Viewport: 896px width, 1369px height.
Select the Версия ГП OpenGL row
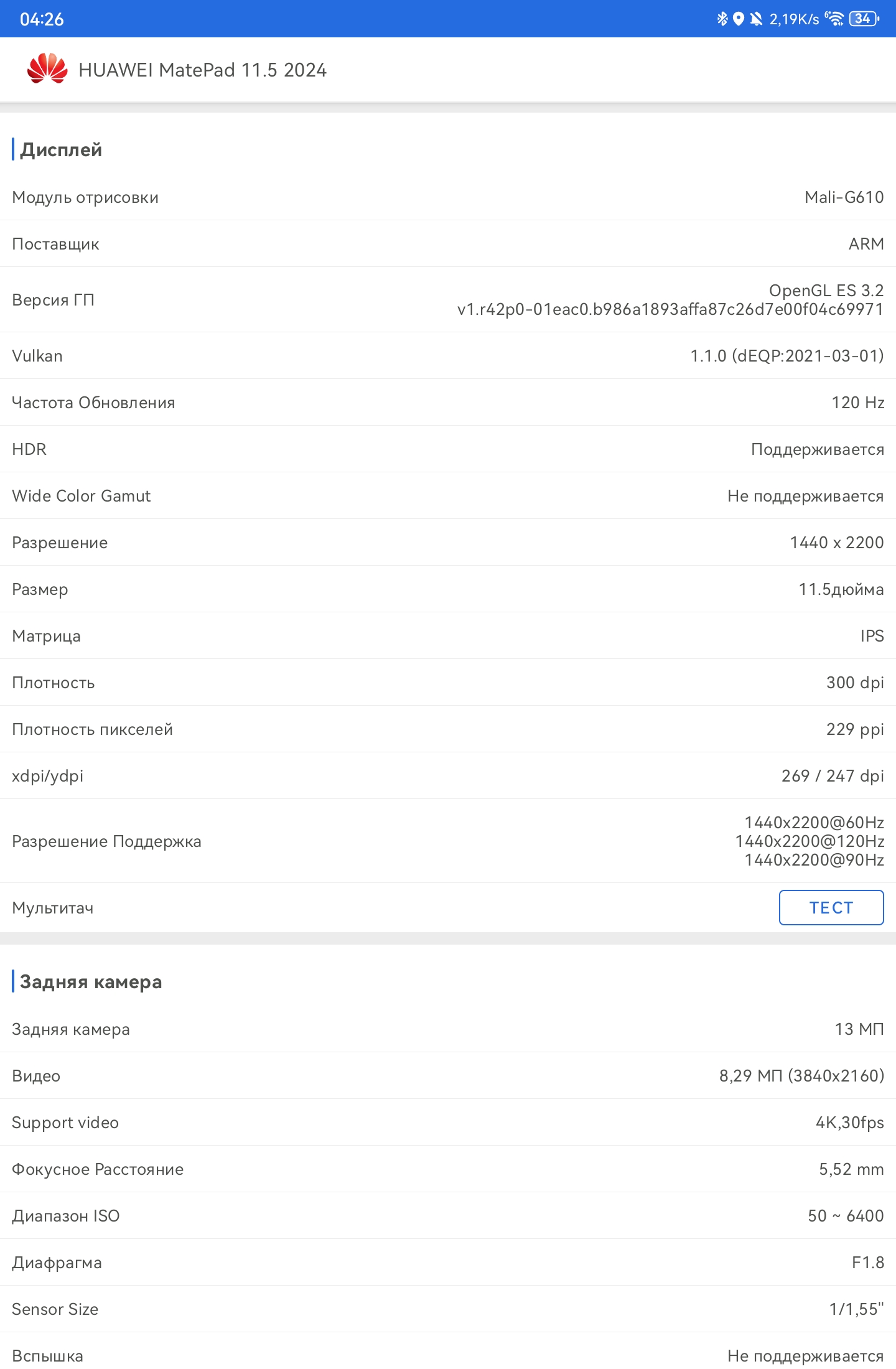point(448,299)
